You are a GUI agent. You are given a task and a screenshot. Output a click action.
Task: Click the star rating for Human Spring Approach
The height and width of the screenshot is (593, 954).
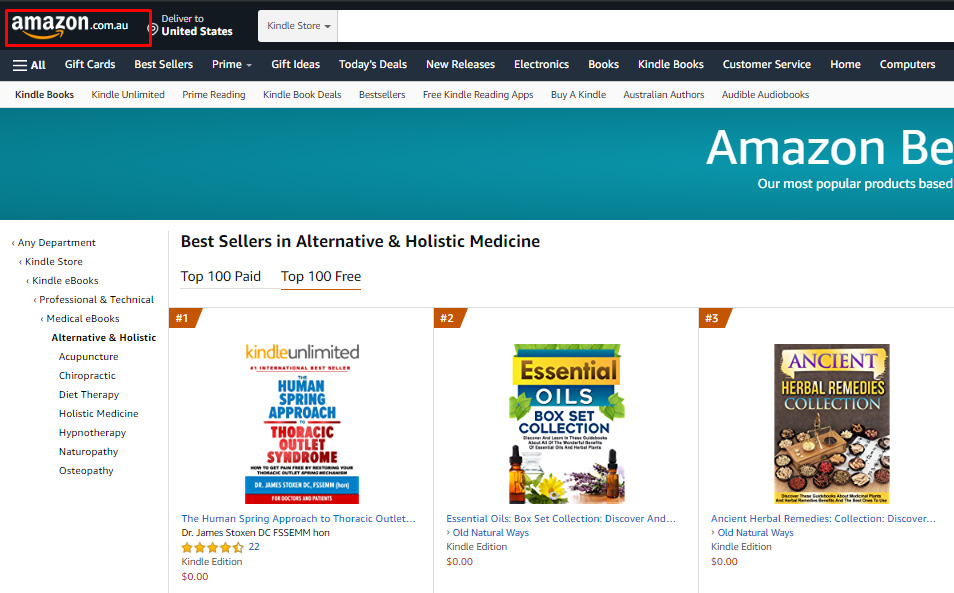[x=212, y=547]
